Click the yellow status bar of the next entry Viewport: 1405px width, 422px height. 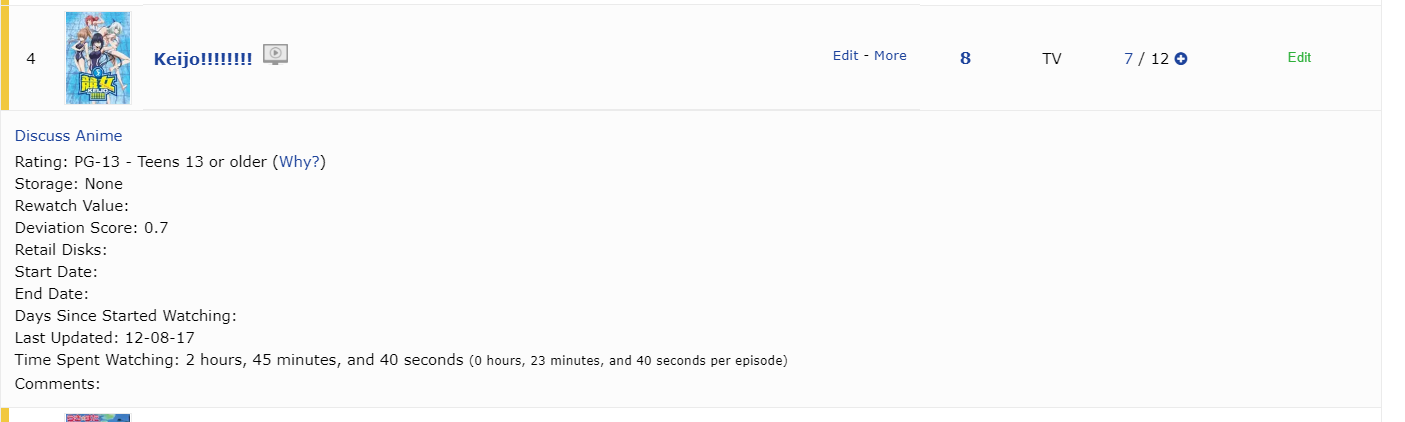[x=4, y=415]
